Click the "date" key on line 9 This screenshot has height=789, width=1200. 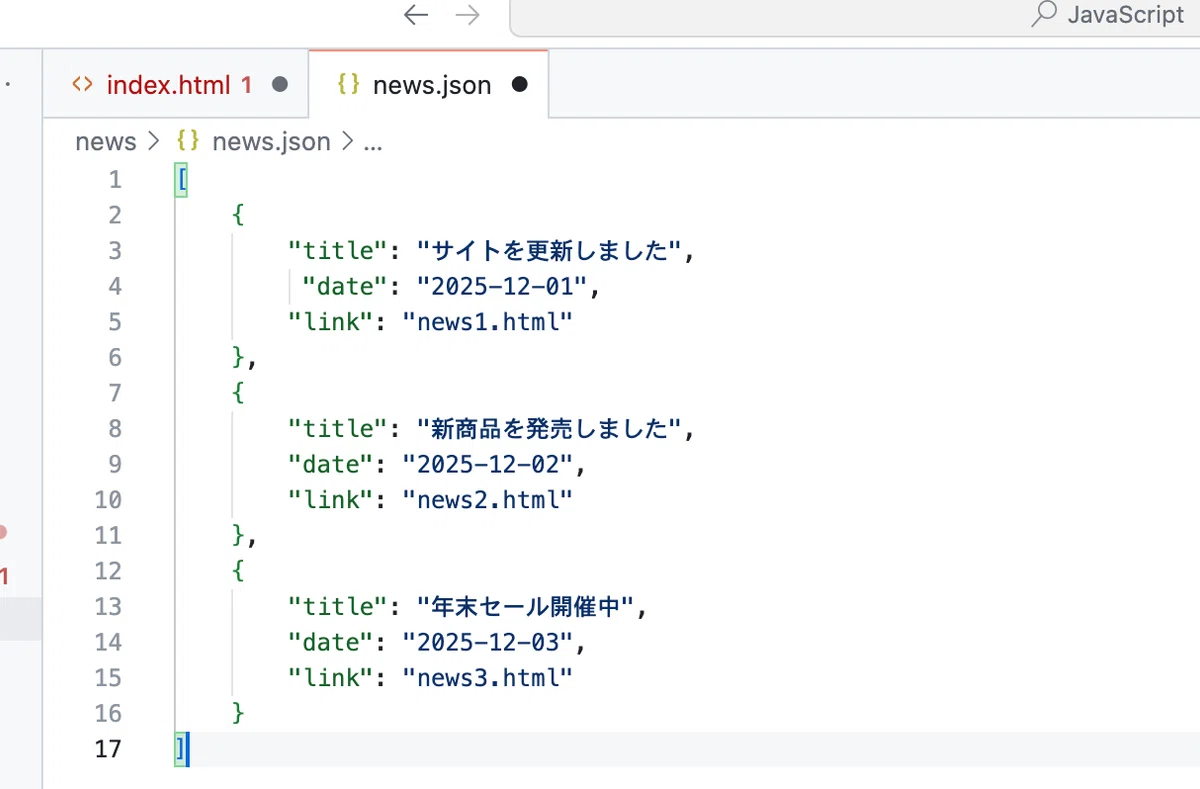(330, 464)
